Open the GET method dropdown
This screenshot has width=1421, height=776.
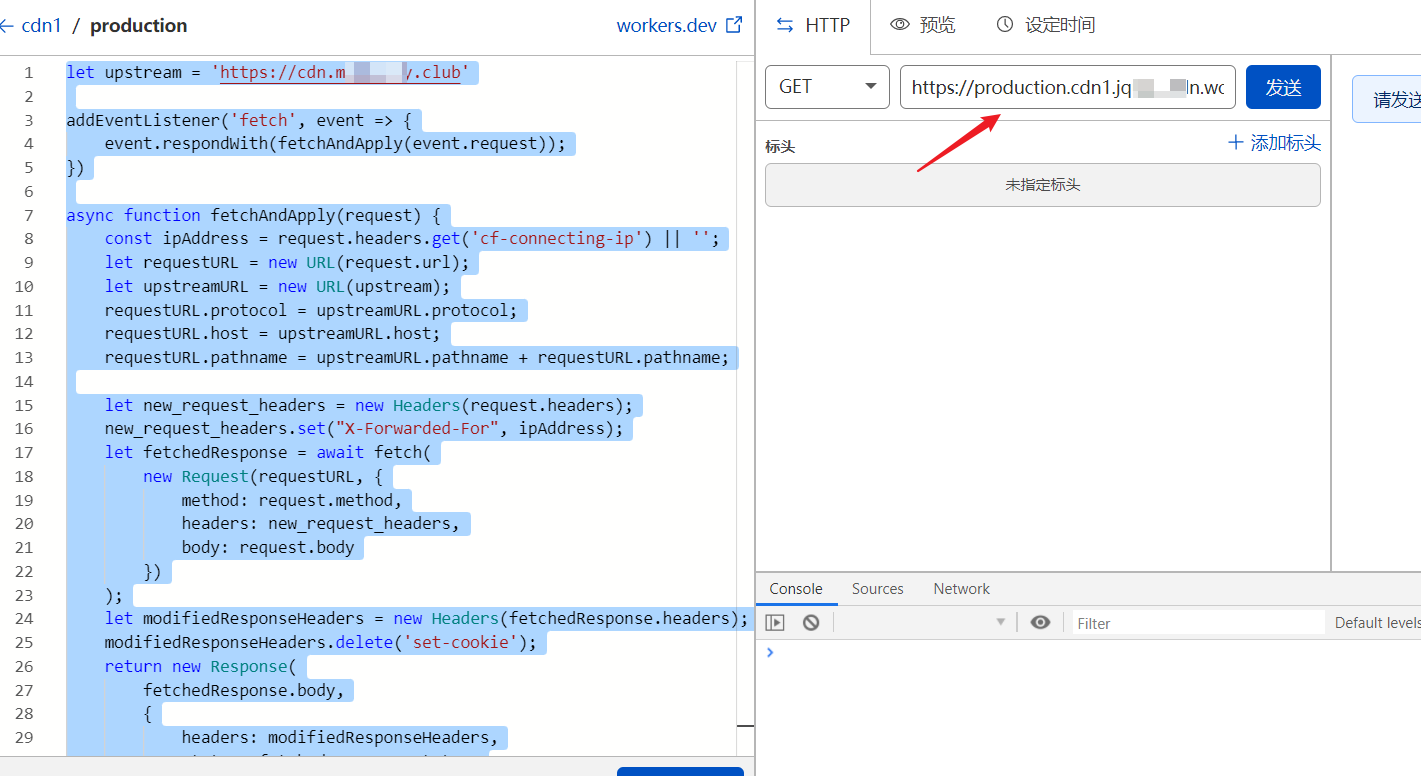point(871,87)
